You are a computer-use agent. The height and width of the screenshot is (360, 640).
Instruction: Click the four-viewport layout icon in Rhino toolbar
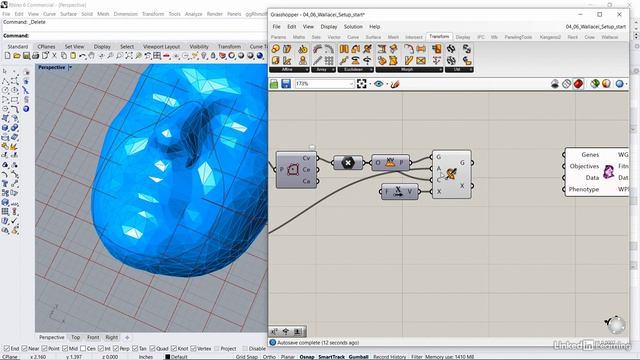point(157,56)
